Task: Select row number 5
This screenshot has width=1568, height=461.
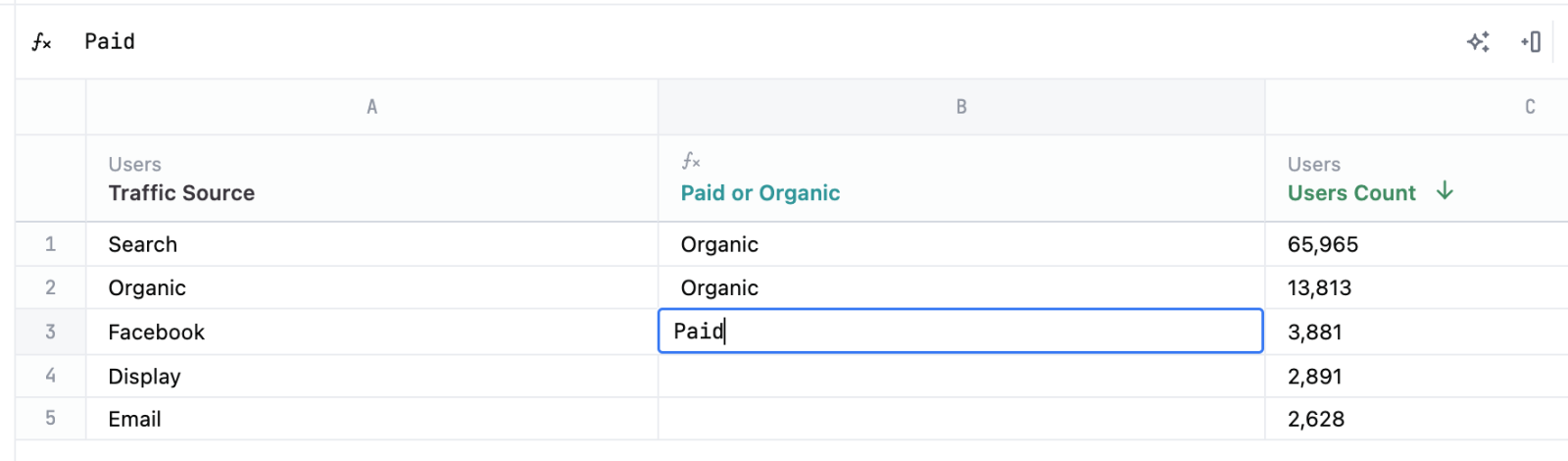Action: pos(50,419)
